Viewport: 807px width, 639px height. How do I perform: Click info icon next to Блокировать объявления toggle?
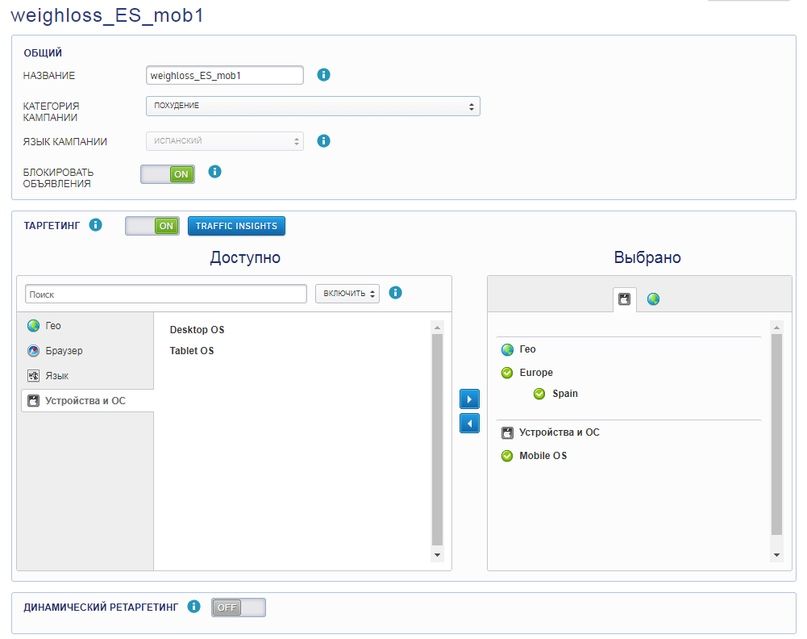[x=215, y=172]
